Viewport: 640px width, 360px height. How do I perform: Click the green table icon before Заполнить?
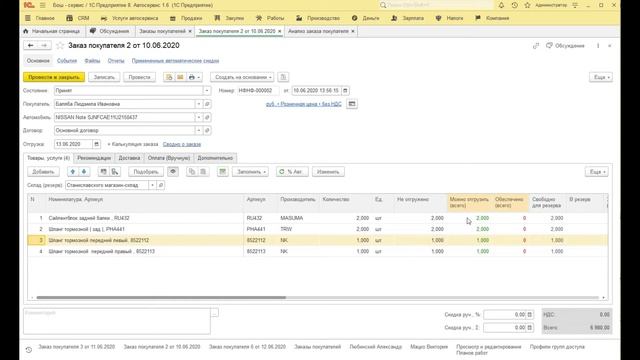pyautogui.click(x=222, y=172)
